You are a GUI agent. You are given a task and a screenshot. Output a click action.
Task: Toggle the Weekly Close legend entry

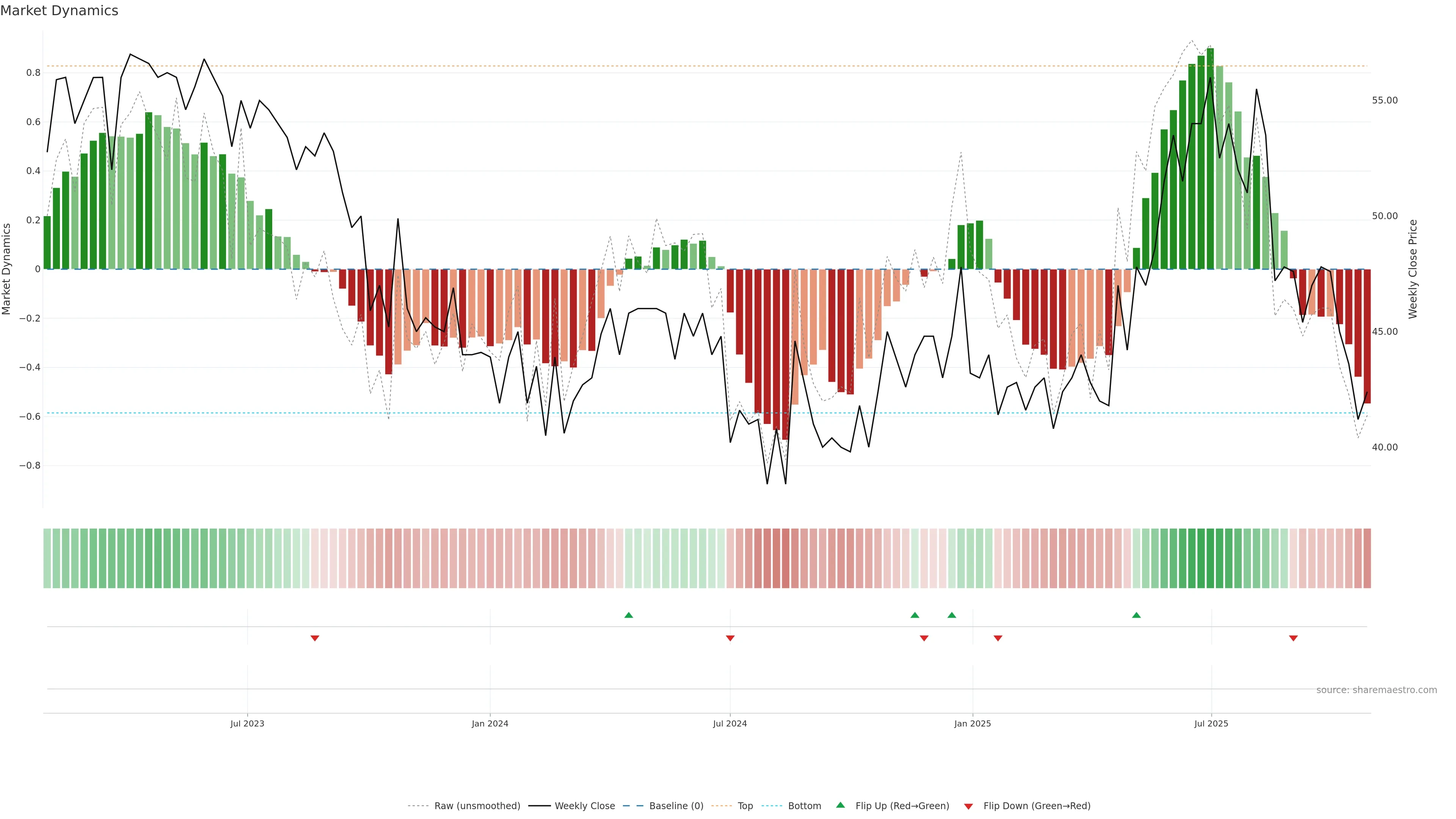584,806
